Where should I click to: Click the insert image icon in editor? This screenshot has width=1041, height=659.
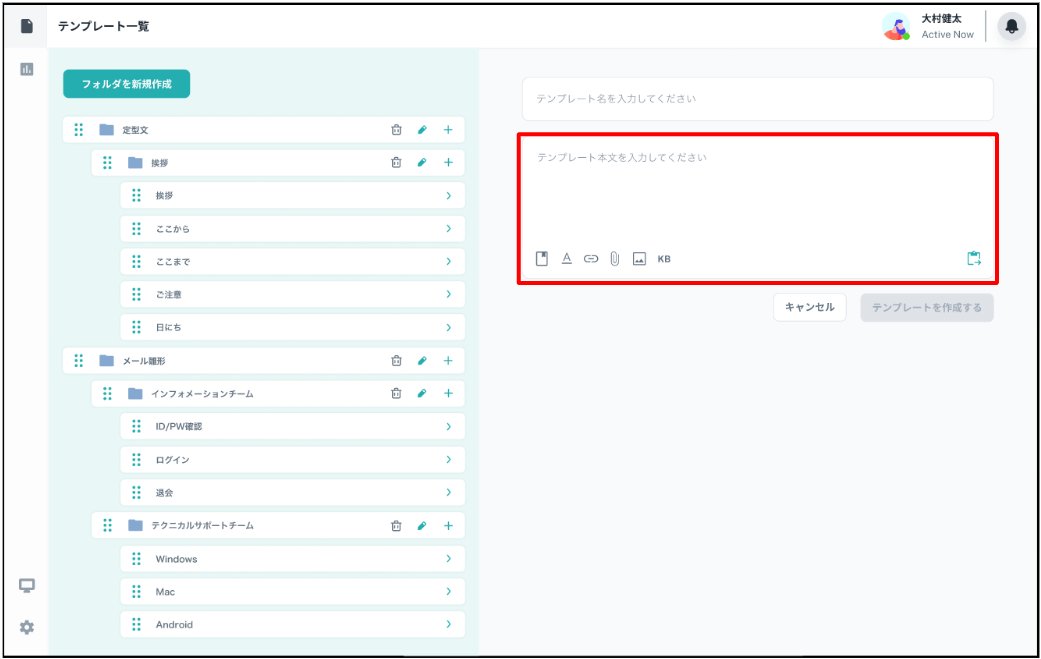[639, 259]
